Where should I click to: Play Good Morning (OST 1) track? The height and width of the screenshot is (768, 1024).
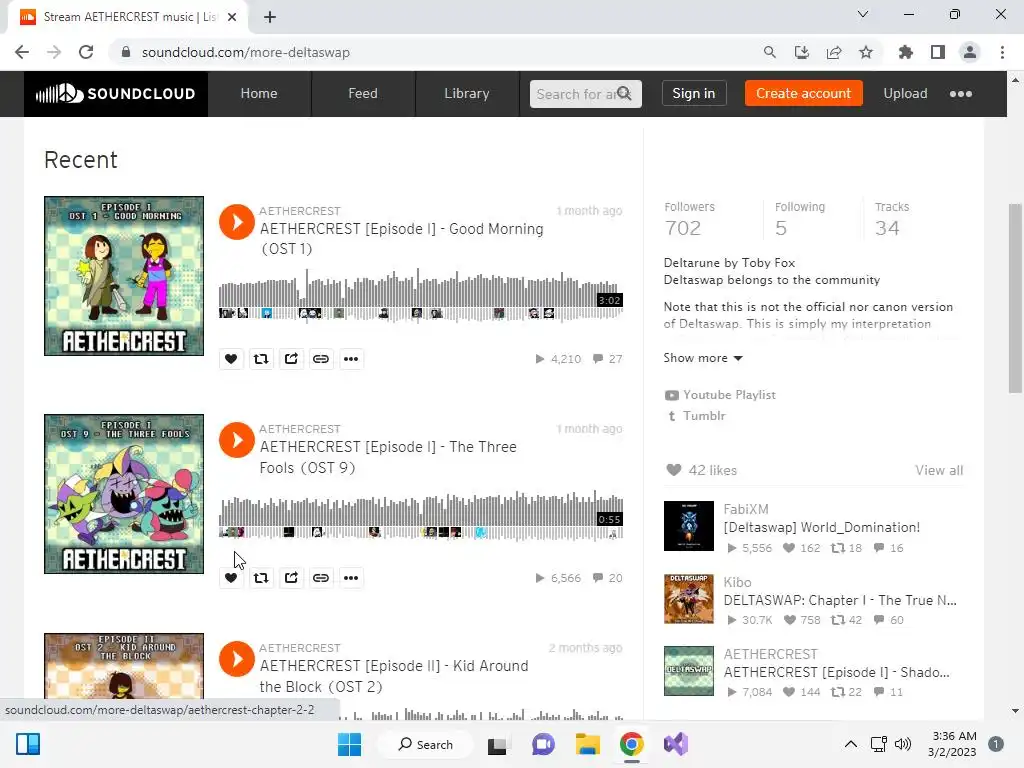point(236,222)
